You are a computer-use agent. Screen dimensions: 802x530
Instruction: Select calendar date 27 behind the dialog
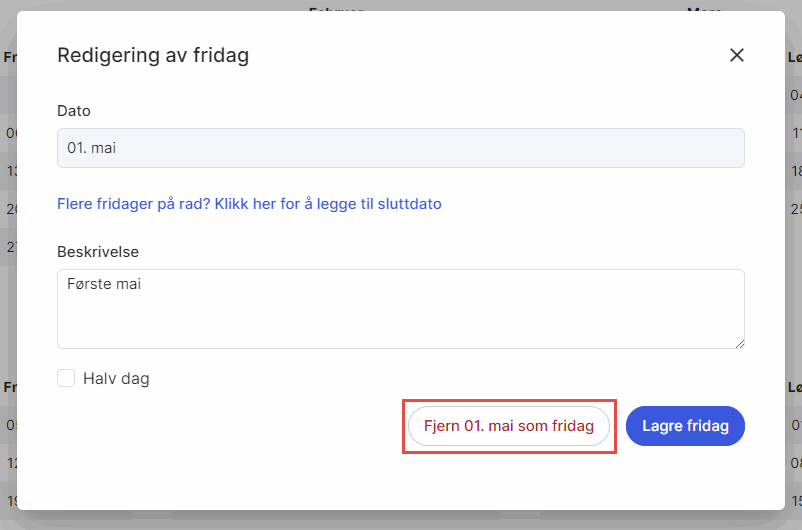tap(10, 247)
